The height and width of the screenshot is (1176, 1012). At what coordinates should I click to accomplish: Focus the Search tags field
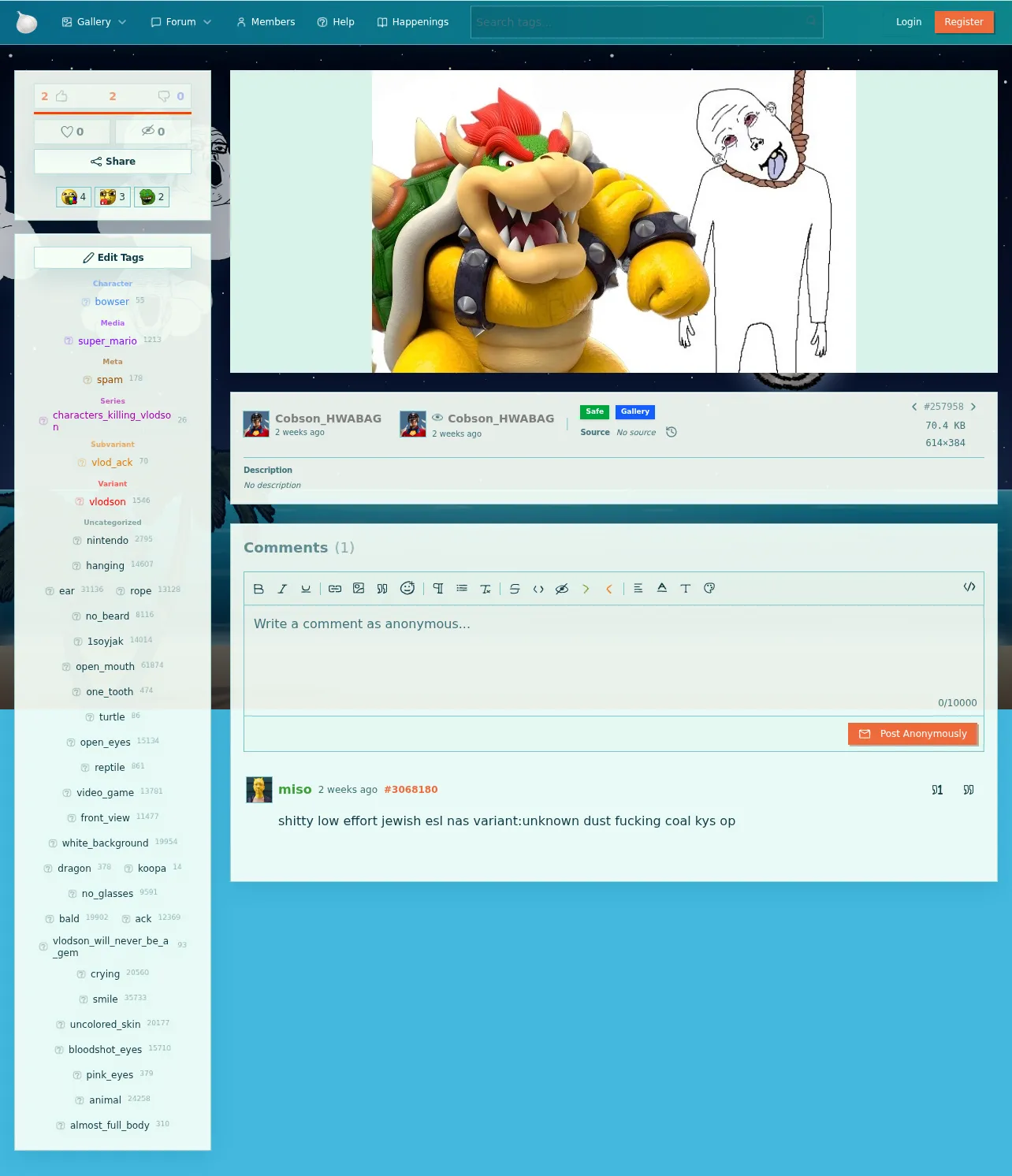646,22
